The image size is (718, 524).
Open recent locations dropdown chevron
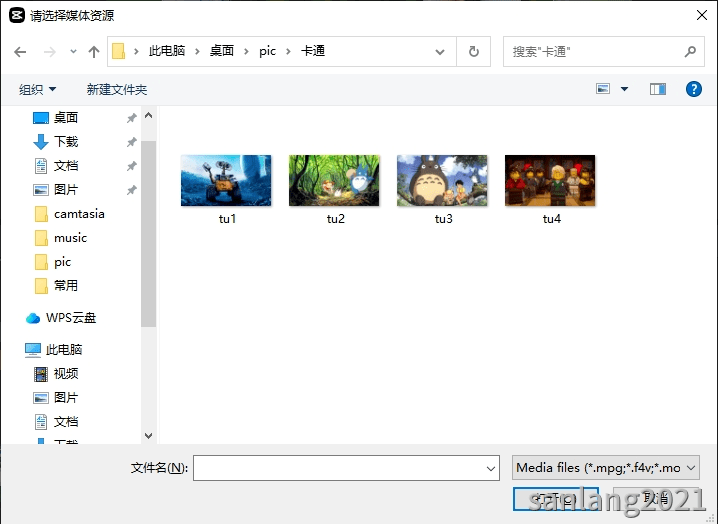coord(73,52)
